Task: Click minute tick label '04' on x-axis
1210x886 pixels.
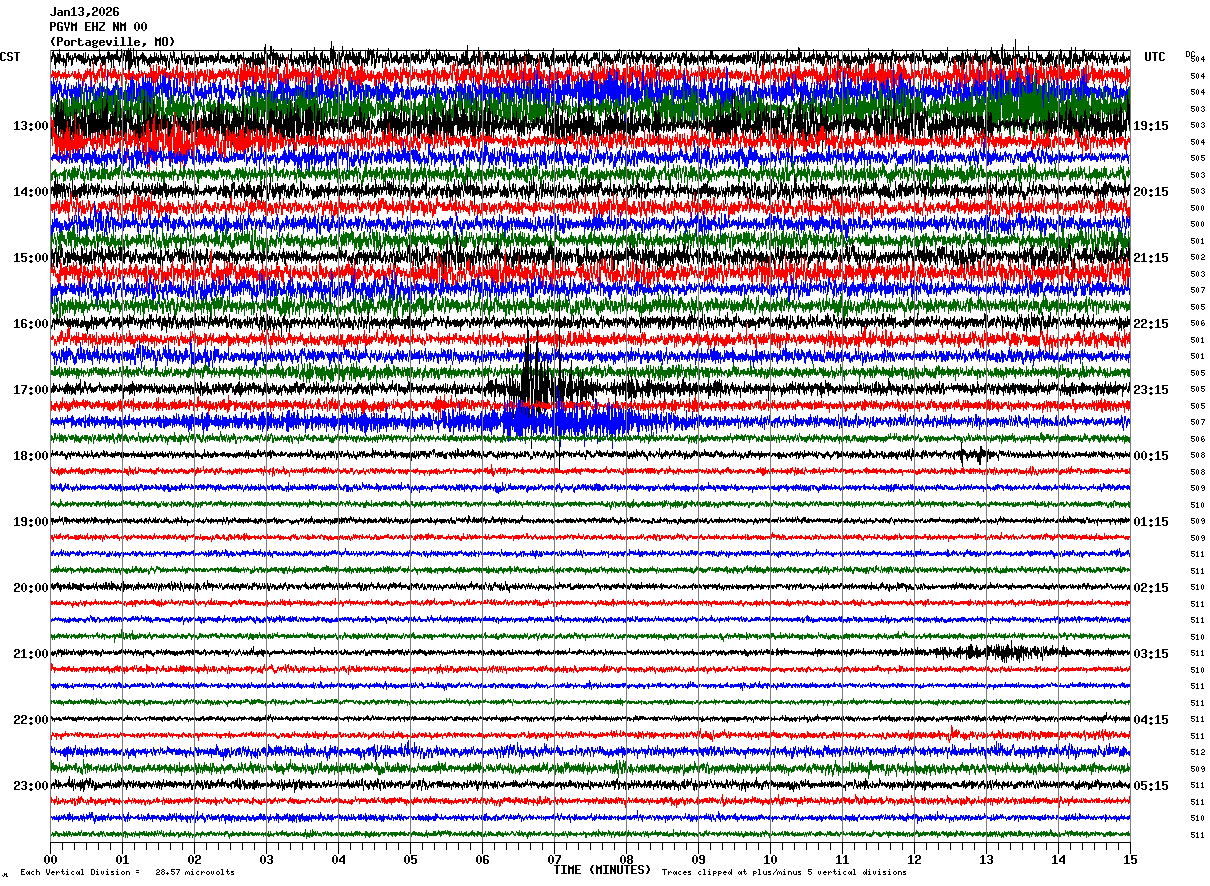Action: pyautogui.click(x=338, y=859)
